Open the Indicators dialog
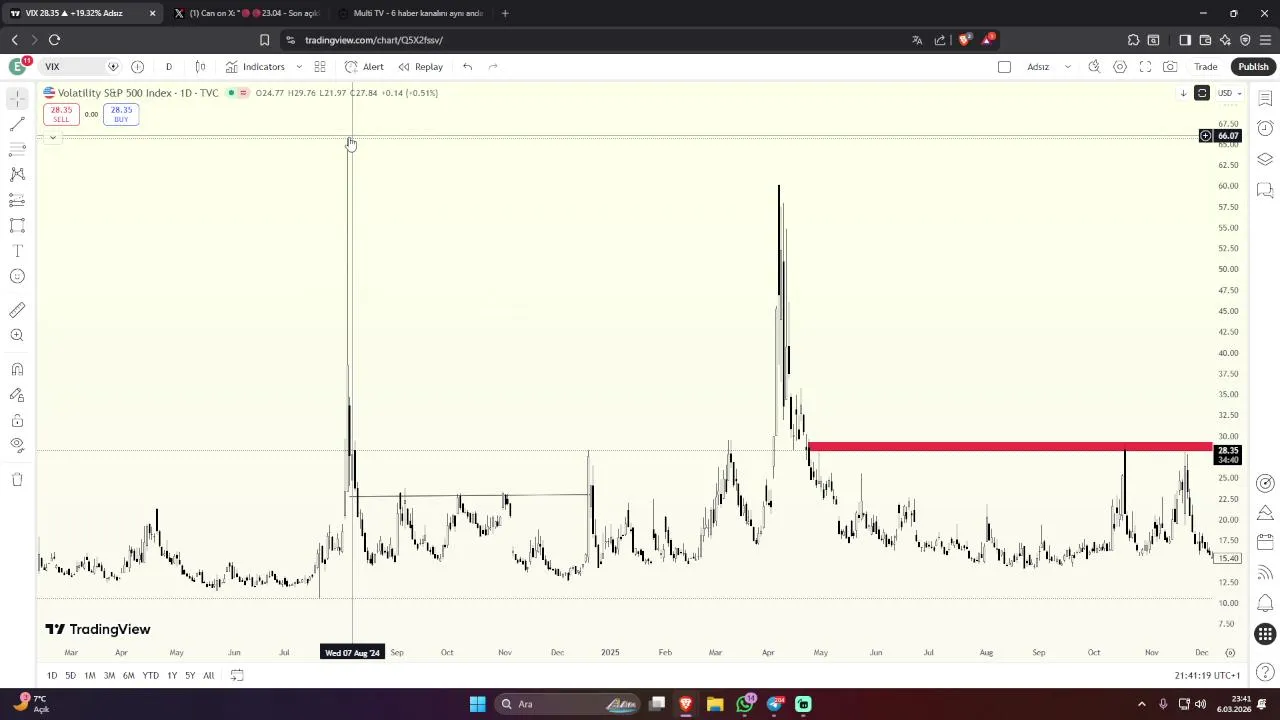The width and height of the screenshot is (1280, 720). coord(255,67)
